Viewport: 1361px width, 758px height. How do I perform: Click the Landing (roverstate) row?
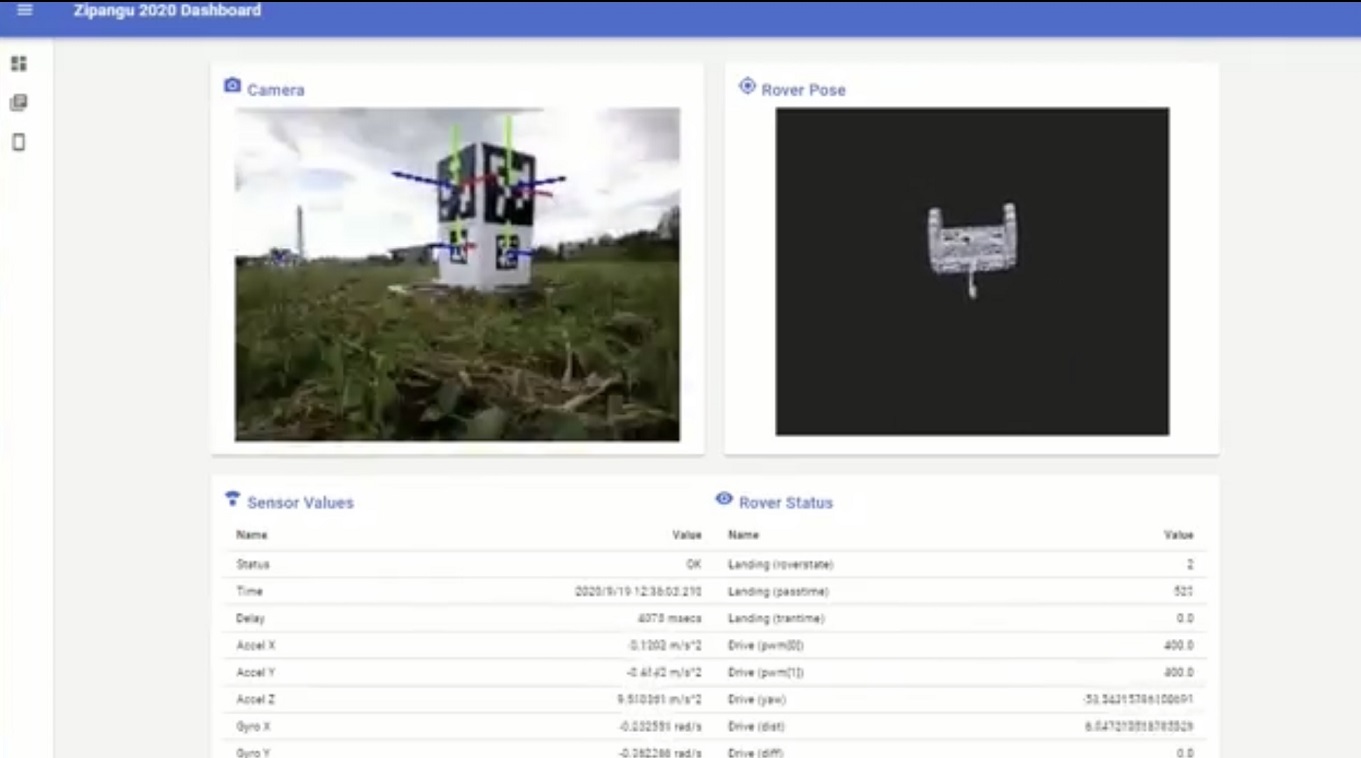click(x=962, y=564)
